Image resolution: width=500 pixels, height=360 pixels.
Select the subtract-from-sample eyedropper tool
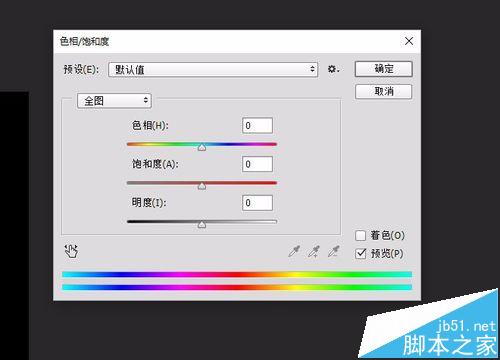(333, 251)
